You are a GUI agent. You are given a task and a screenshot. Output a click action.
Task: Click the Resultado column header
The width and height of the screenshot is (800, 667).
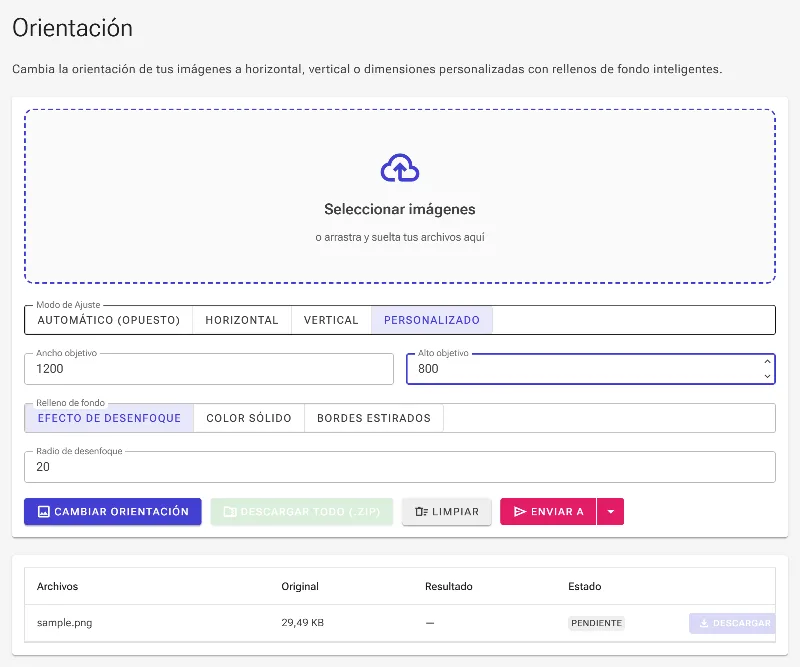[449, 586]
